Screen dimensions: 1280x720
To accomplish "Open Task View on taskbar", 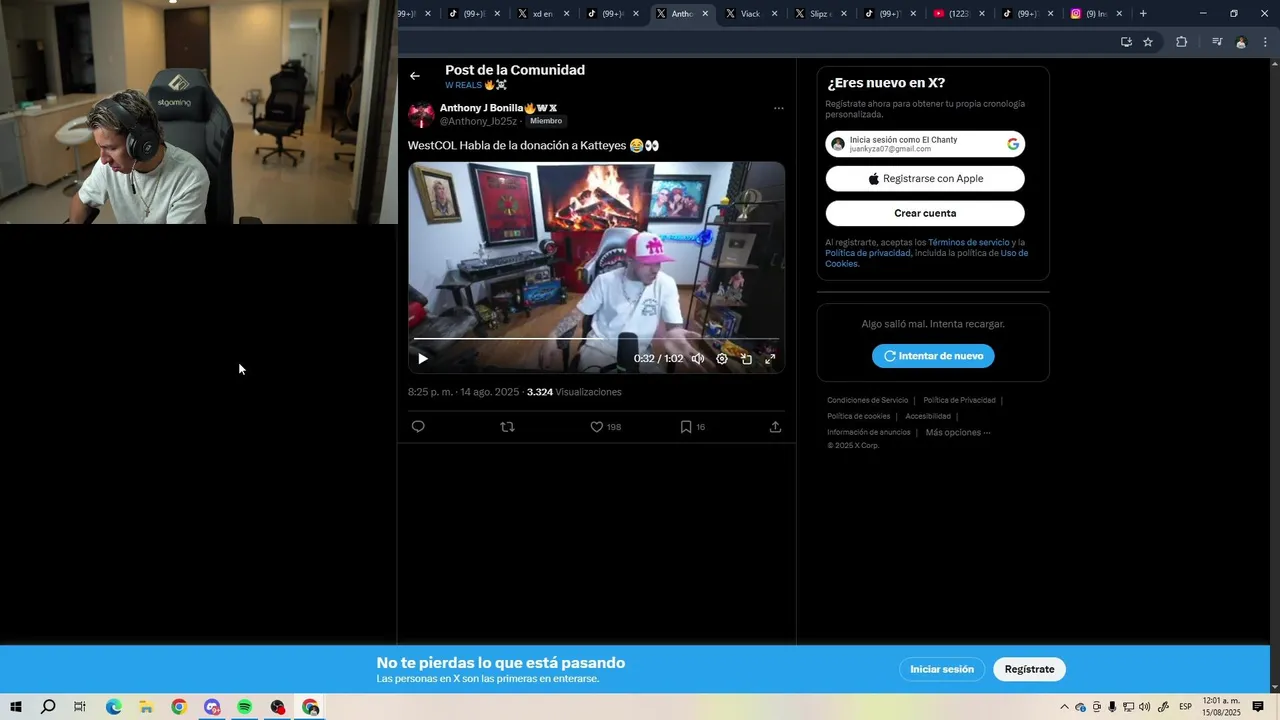I will (x=80, y=707).
